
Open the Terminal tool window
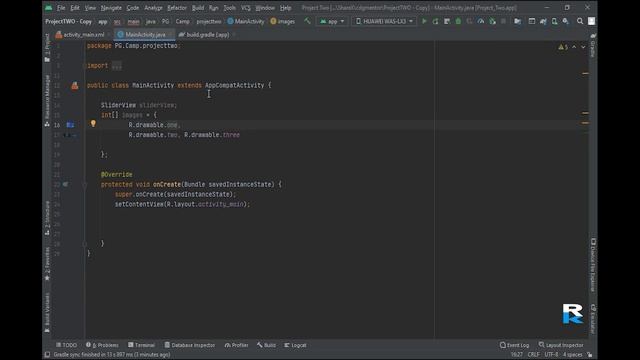[141, 345]
